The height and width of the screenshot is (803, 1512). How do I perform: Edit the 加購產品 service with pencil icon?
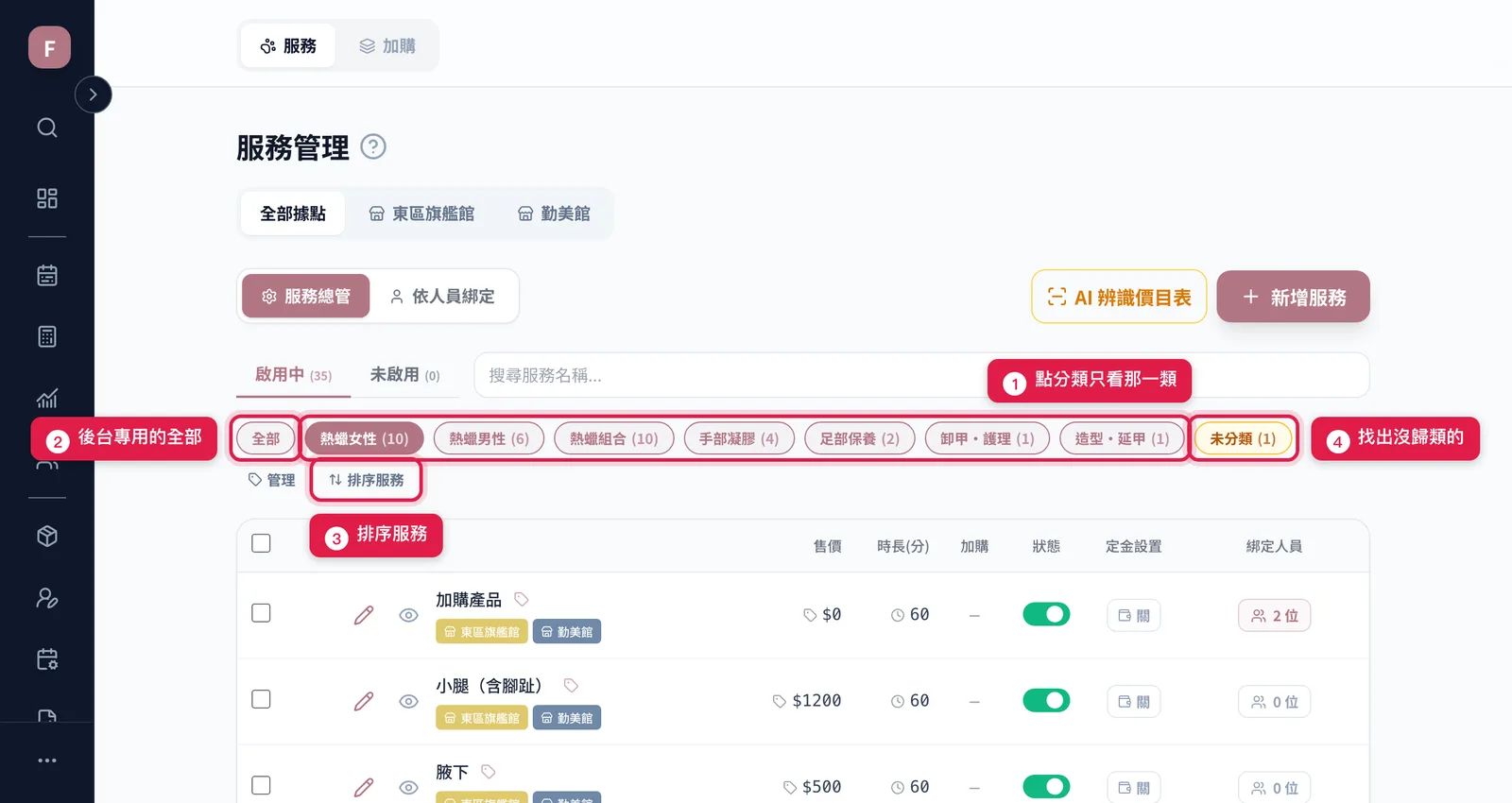pos(364,615)
